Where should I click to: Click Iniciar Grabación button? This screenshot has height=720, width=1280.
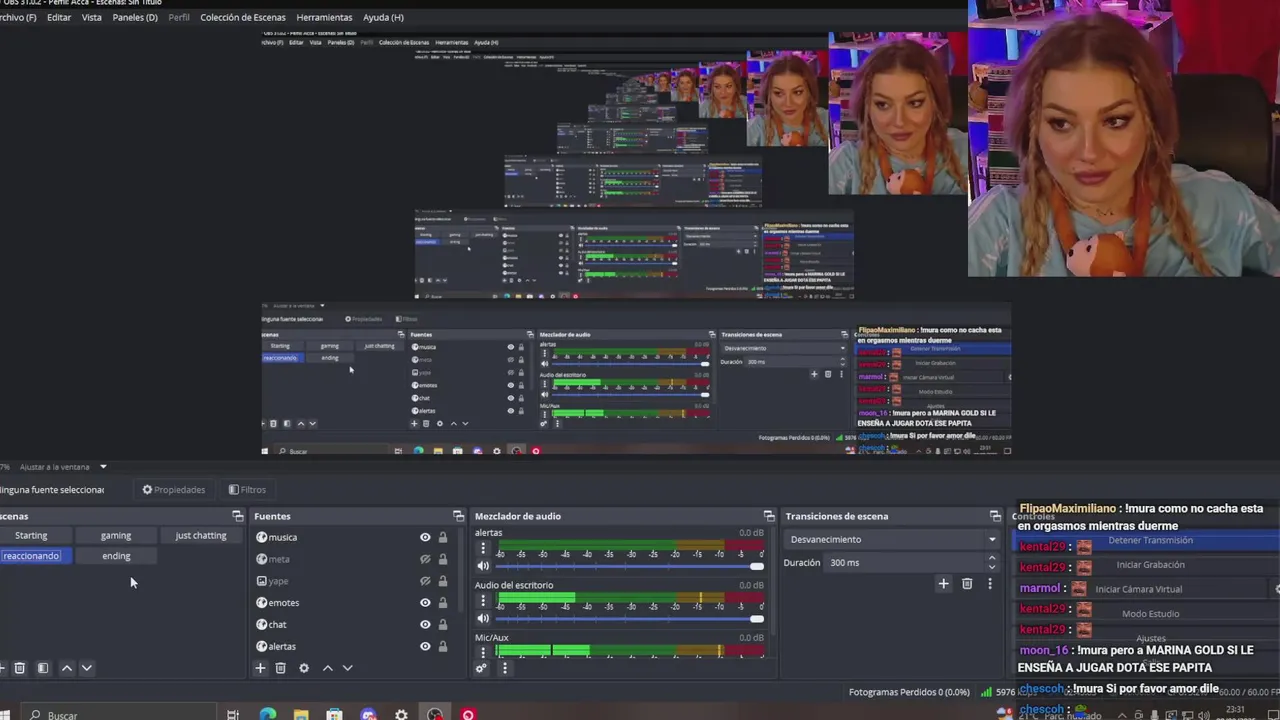[x=1150, y=565]
